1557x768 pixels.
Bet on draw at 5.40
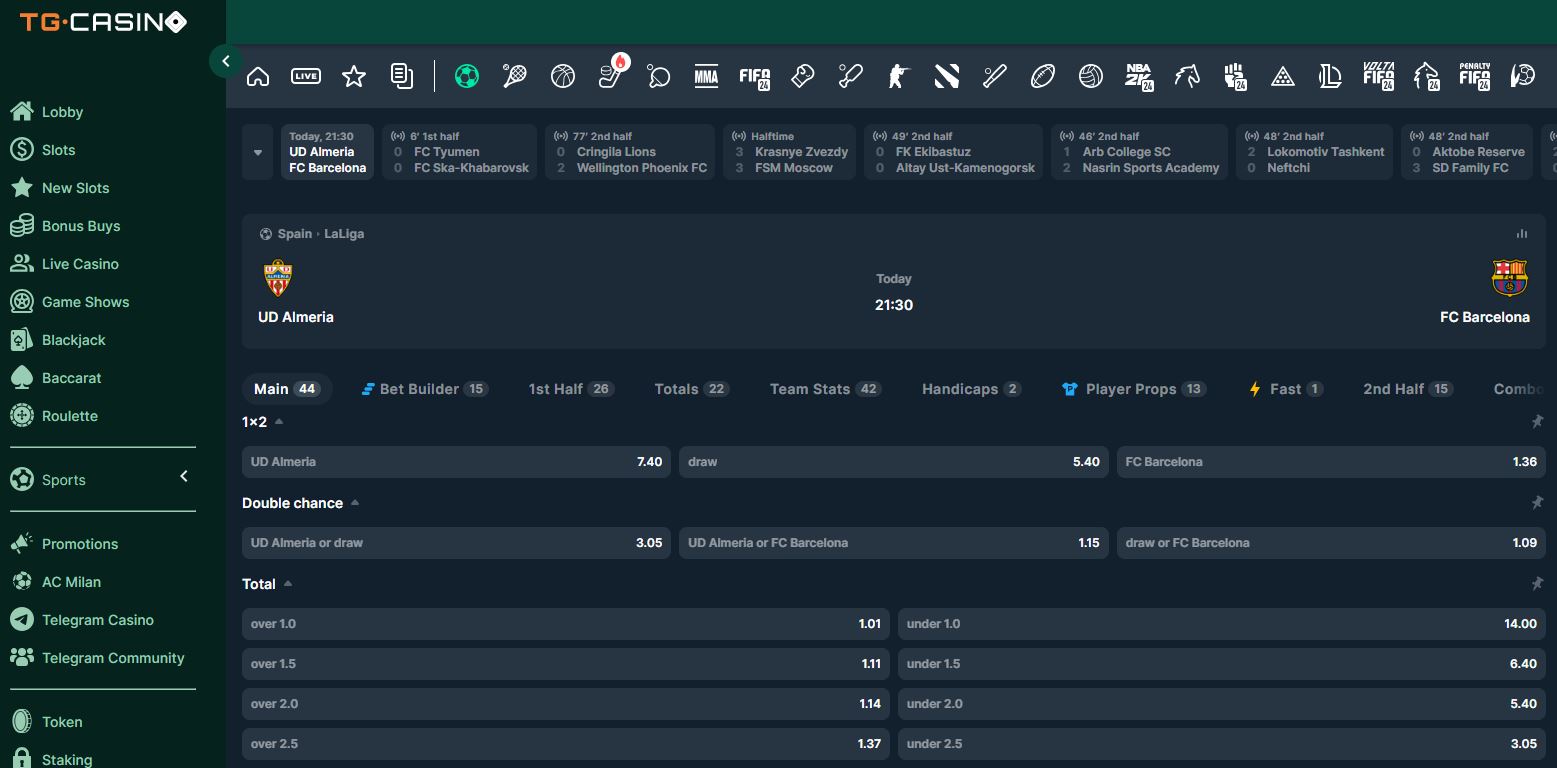(x=894, y=462)
